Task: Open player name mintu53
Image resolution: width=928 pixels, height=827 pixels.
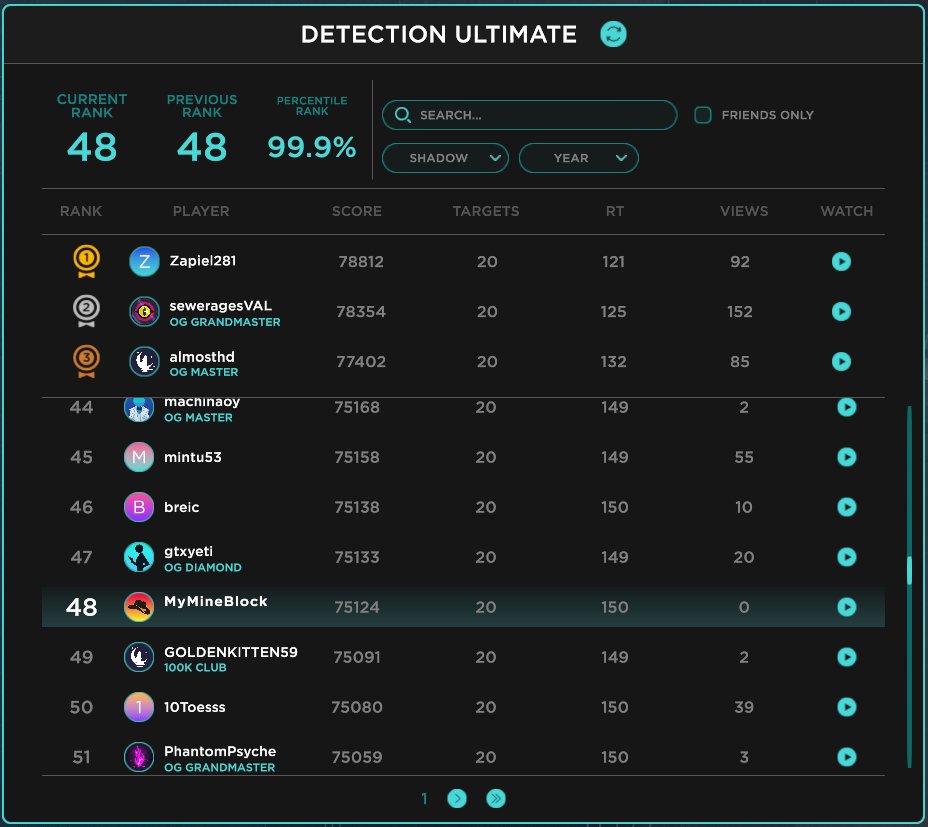Action: (193, 457)
